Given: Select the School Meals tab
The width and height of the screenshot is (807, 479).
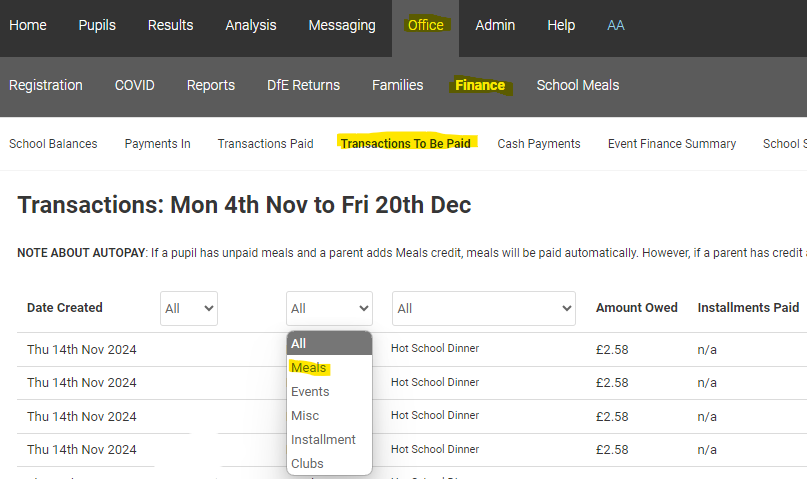Looking at the screenshot, I should [x=578, y=85].
